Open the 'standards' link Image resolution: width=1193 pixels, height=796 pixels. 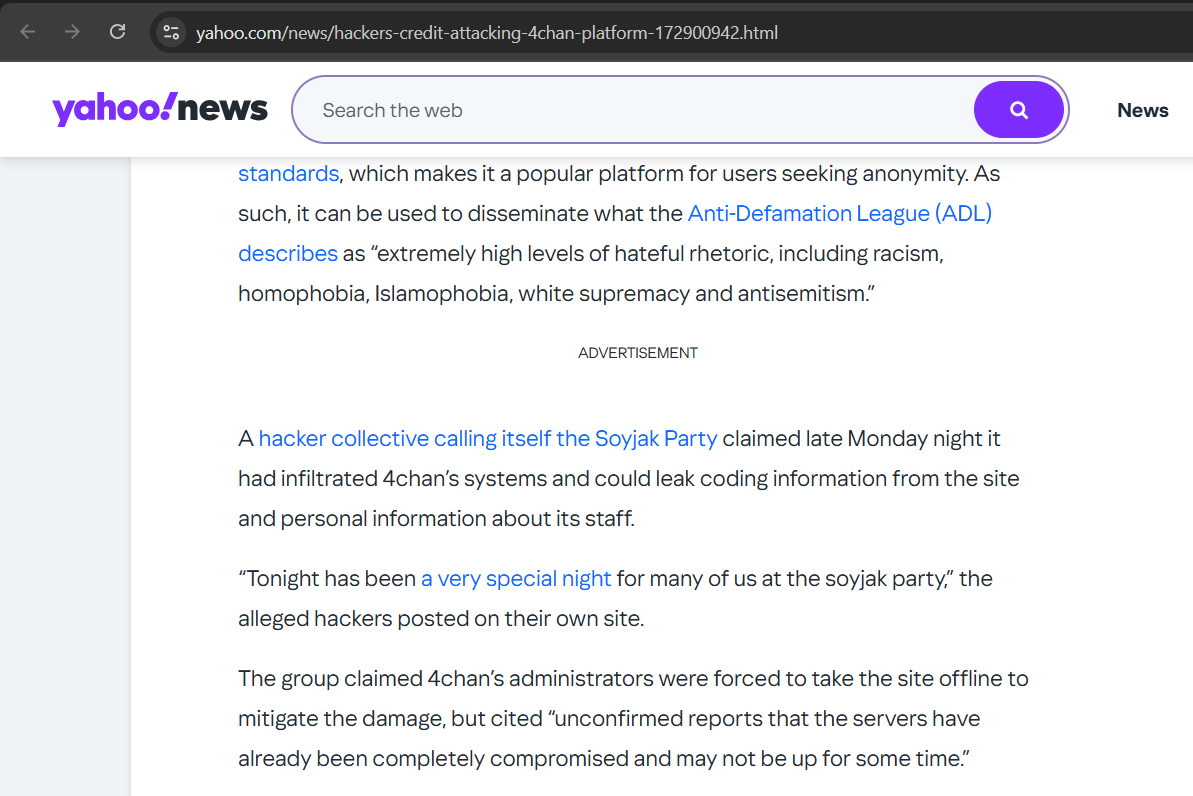[x=288, y=173]
